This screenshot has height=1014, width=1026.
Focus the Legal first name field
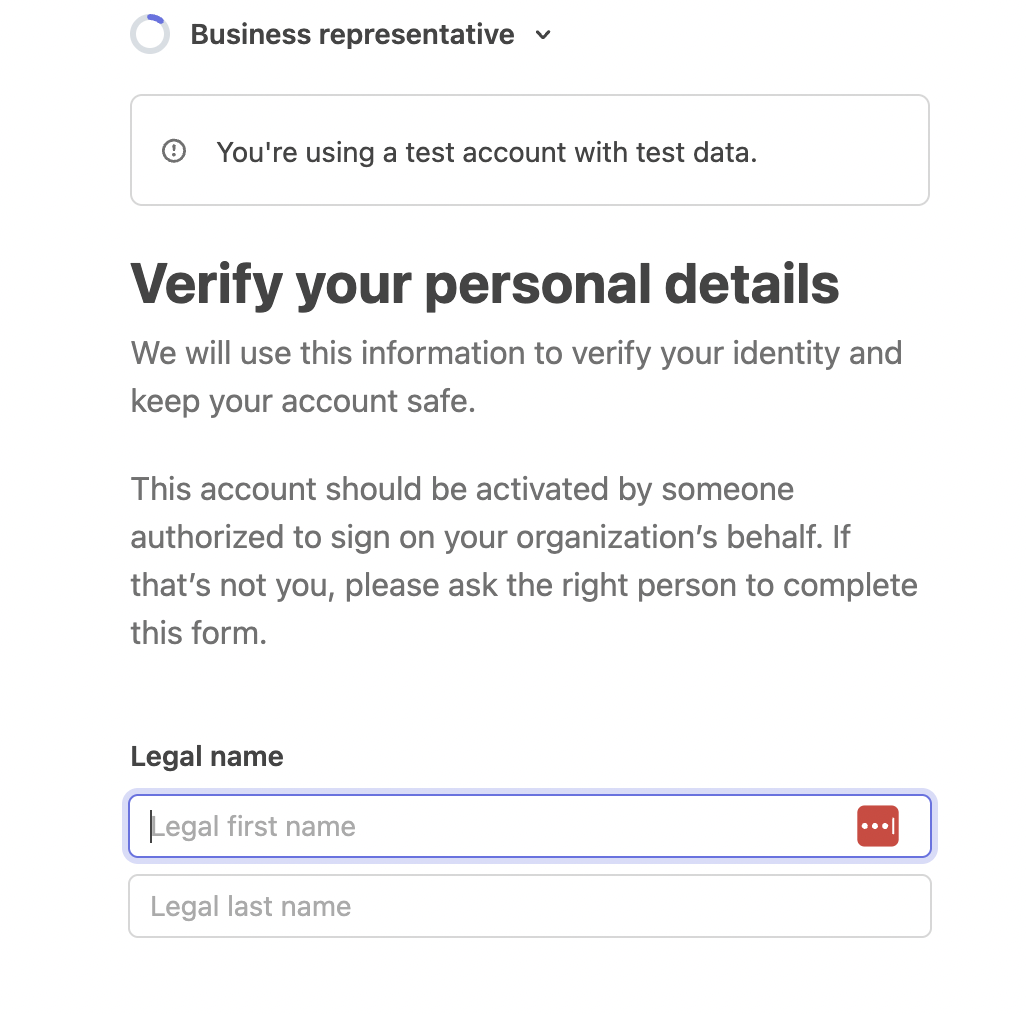[530, 826]
